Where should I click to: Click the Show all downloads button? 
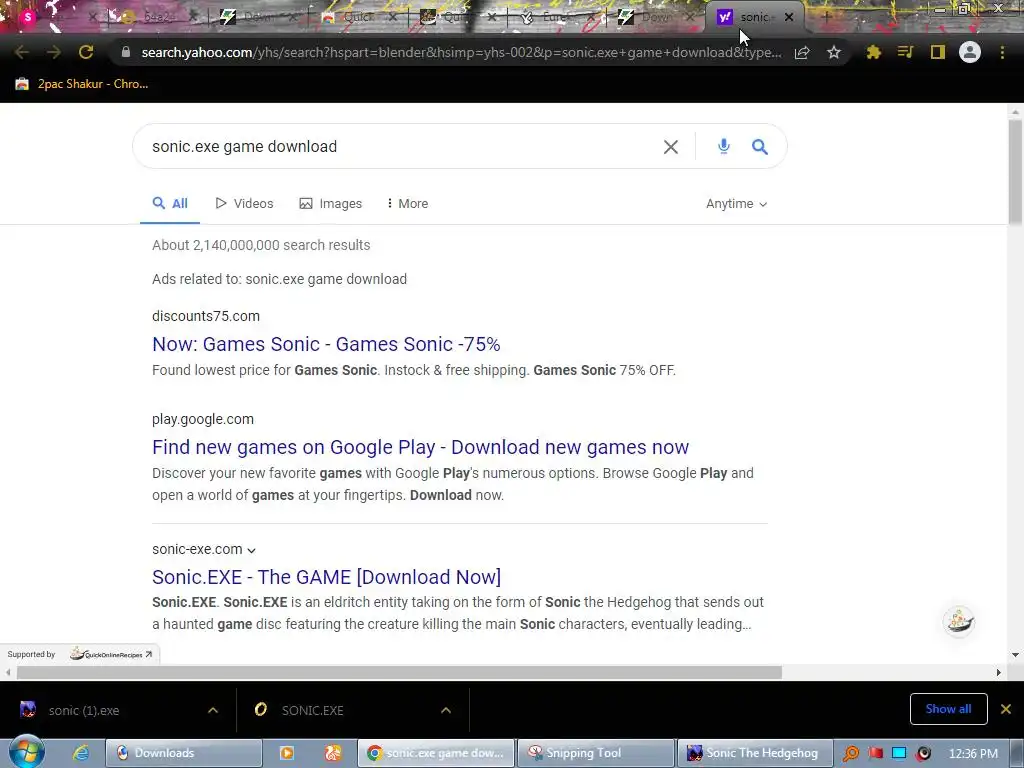[x=948, y=709]
